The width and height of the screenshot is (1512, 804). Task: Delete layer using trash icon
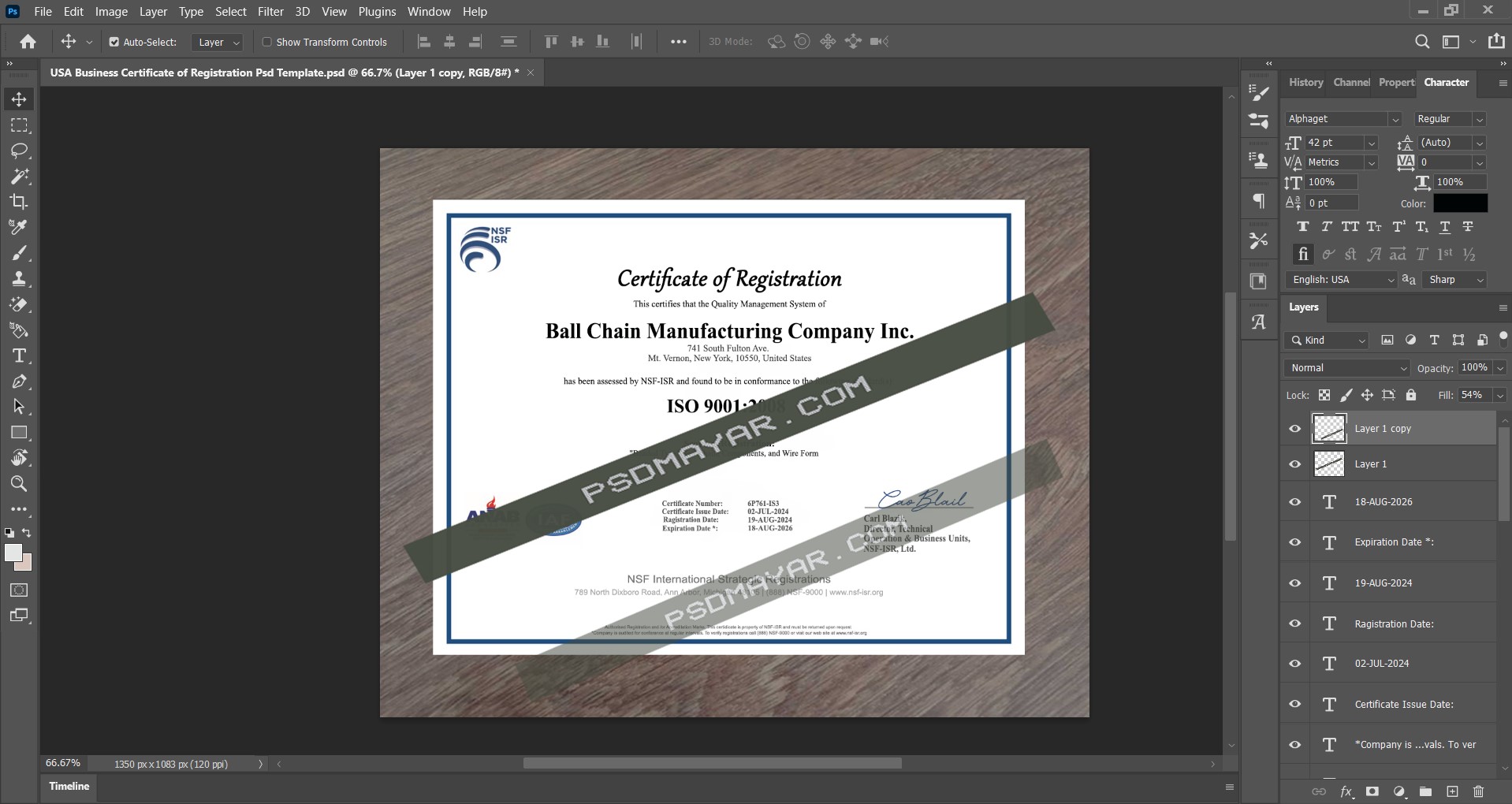coord(1478,791)
